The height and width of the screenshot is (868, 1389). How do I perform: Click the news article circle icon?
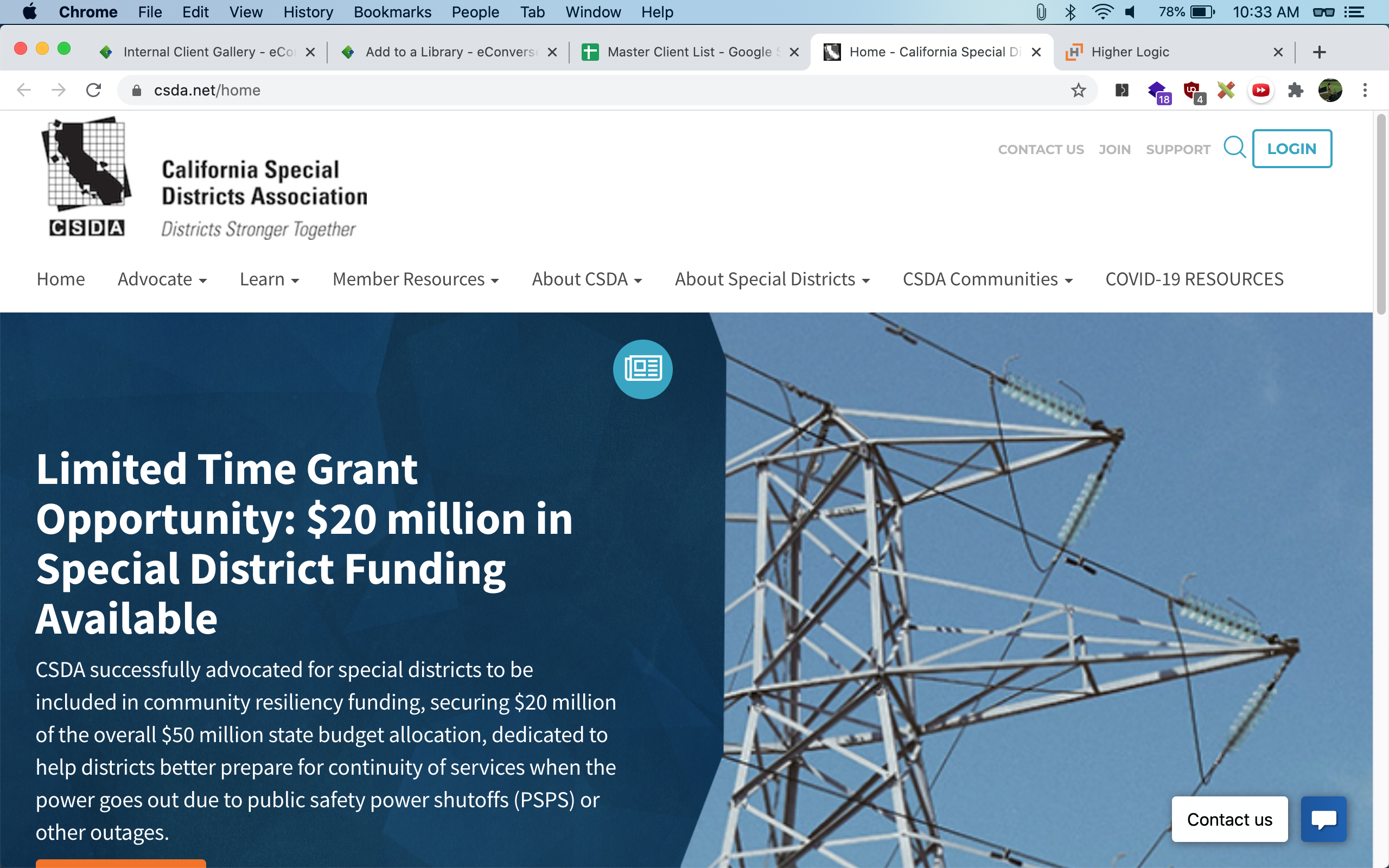[642, 369]
